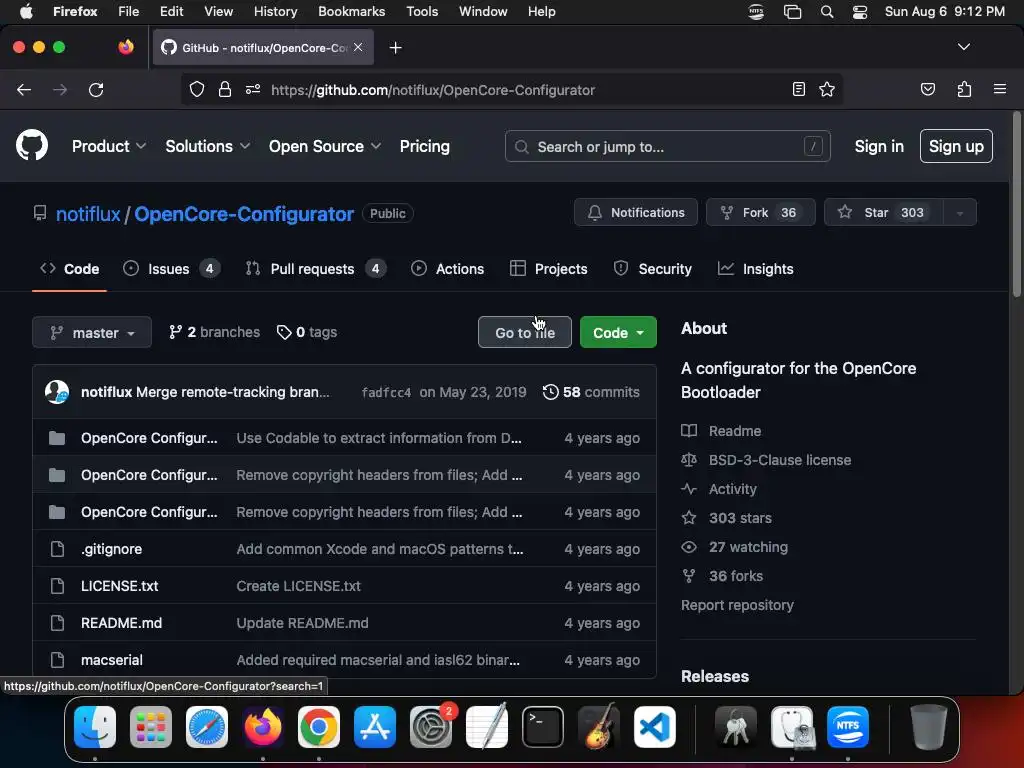Switch to the Pull requests tab

[x=315, y=268]
